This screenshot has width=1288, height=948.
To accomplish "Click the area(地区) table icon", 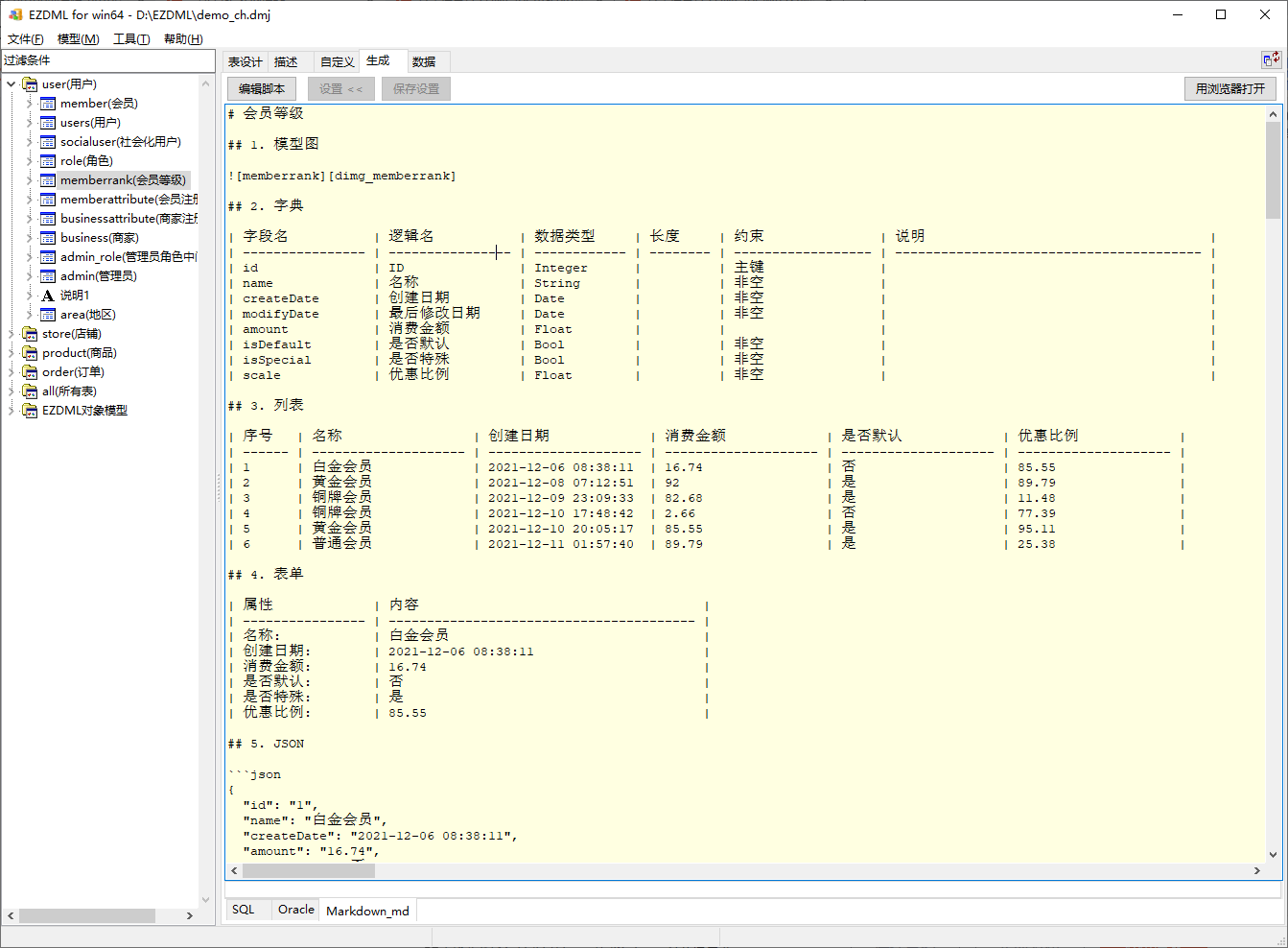I will click(48, 315).
